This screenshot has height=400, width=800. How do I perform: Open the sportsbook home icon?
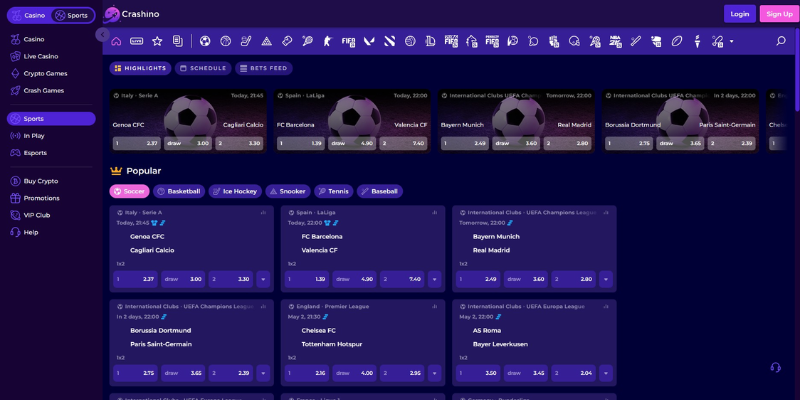pos(116,41)
